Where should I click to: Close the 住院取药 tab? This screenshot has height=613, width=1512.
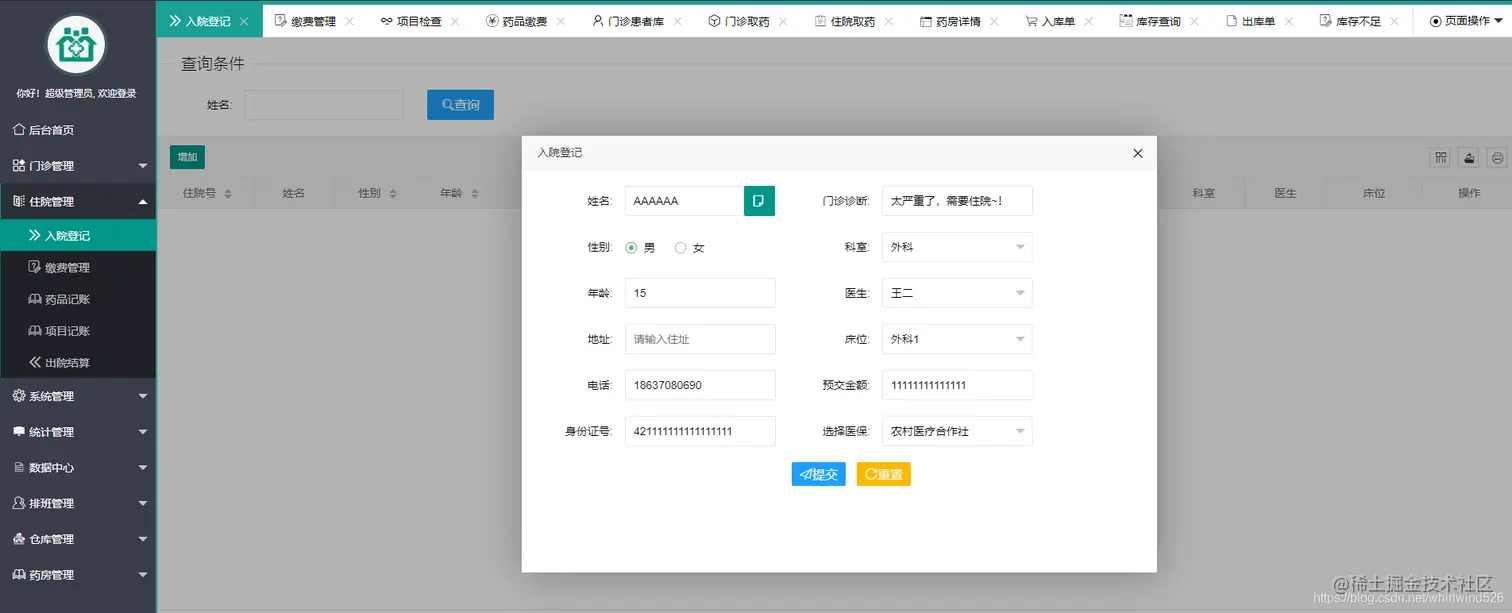coord(890,21)
